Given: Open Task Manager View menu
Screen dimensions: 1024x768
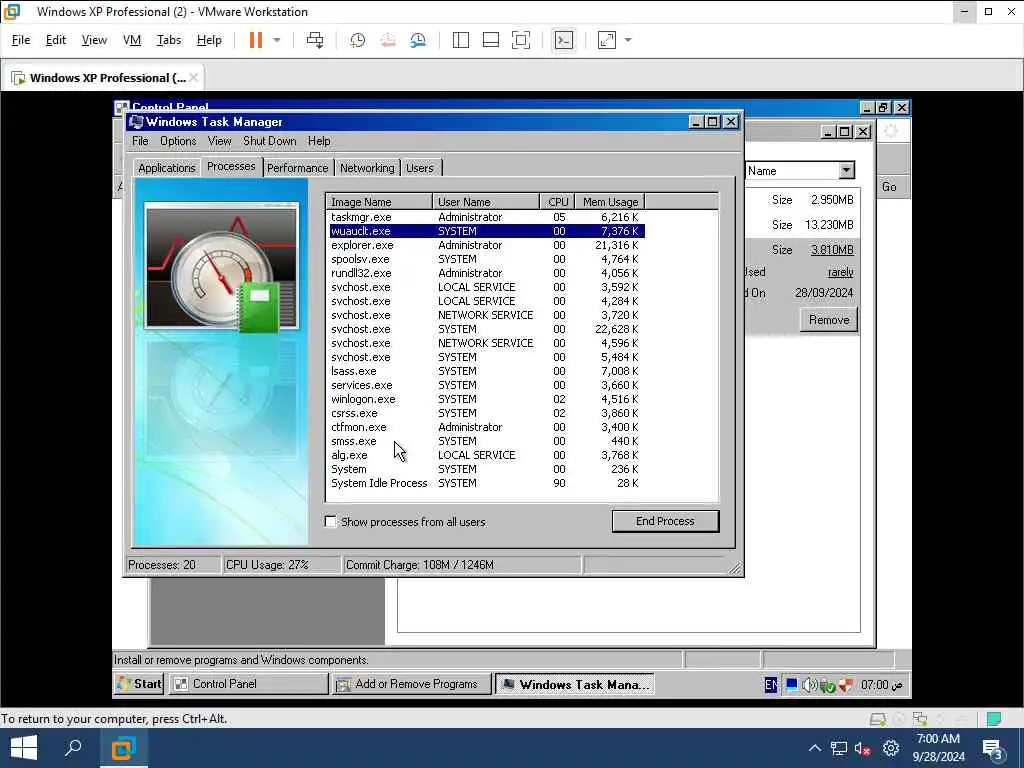Looking at the screenshot, I should click(219, 141).
